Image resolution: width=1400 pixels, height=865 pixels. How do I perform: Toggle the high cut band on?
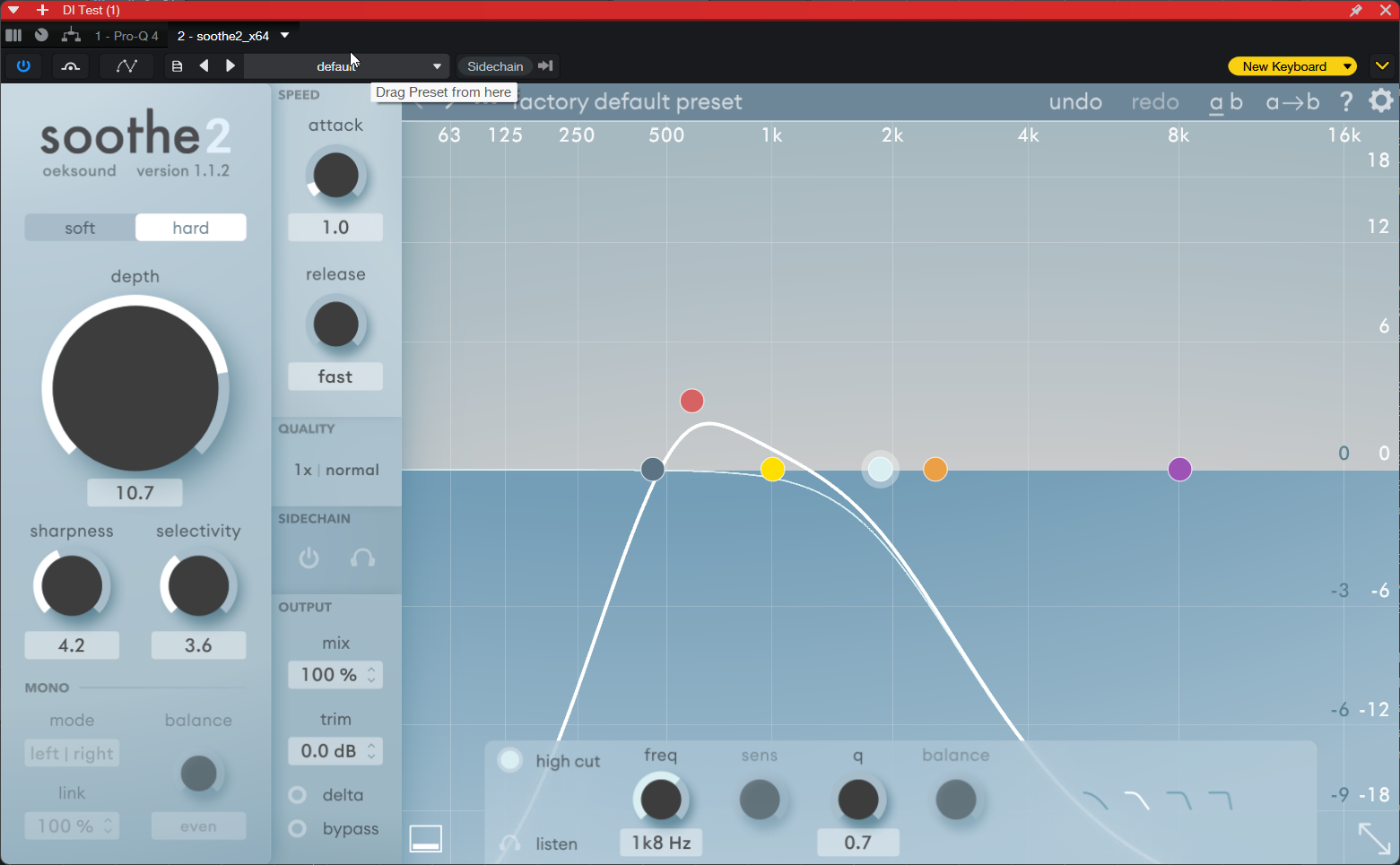pos(509,759)
